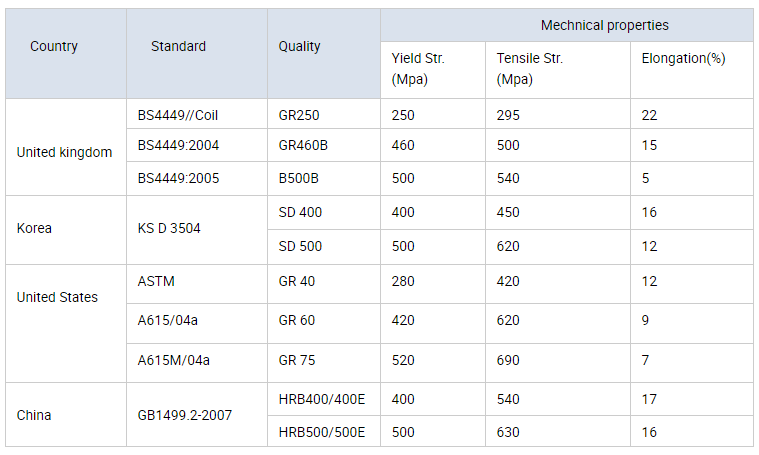Viewport: 759px width, 455px height.
Task: Click the Korea country cell
Action: [x=66, y=230]
